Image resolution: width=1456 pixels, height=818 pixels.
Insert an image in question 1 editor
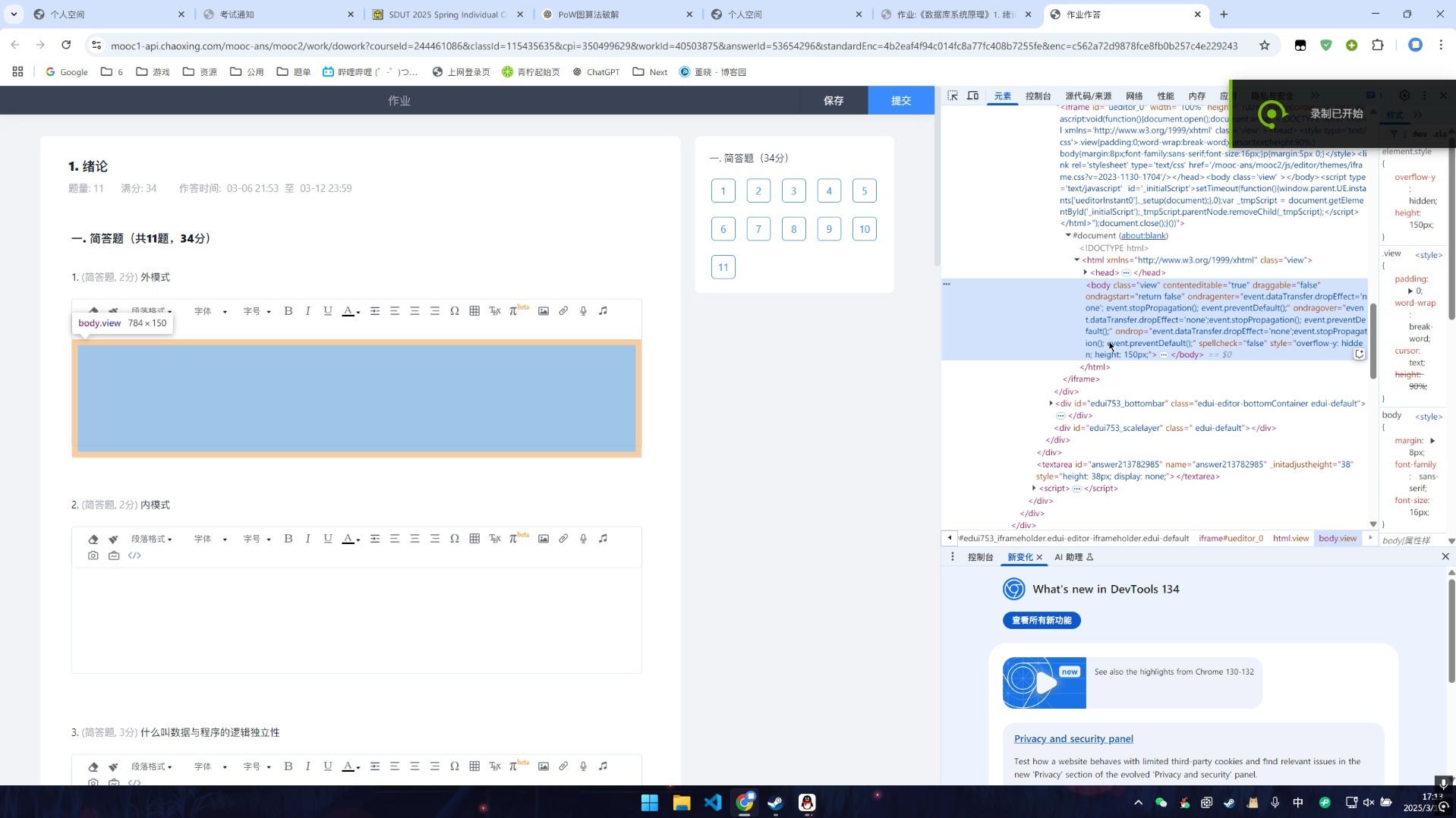pos(544,311)
